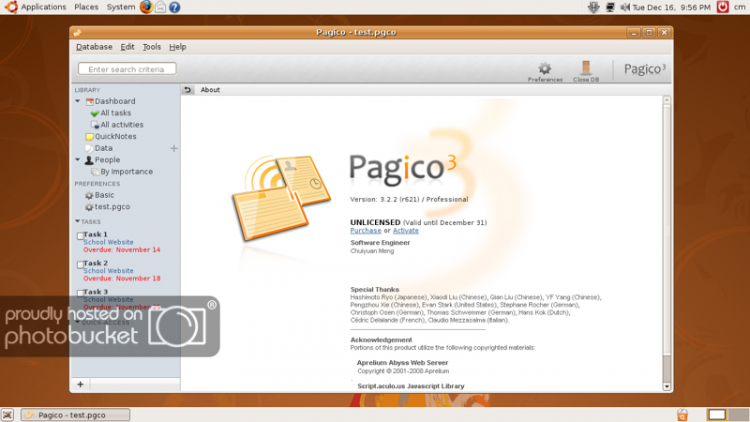Screen dimensions: 750x422
Task: Click the Close DB door icon
Action: point(586,69)
